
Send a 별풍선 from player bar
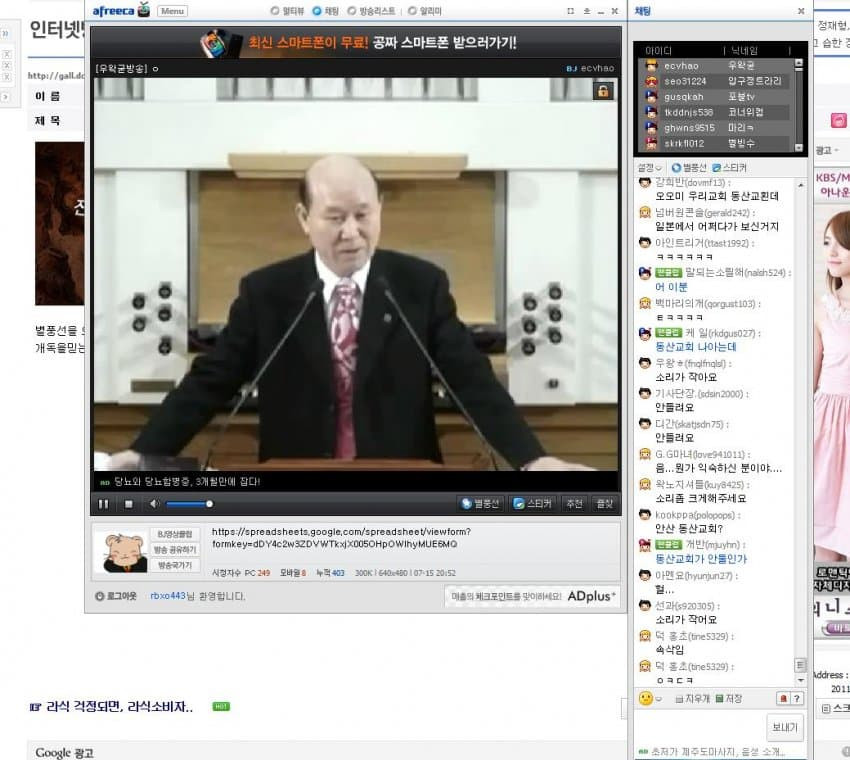[x=480, y=504]
